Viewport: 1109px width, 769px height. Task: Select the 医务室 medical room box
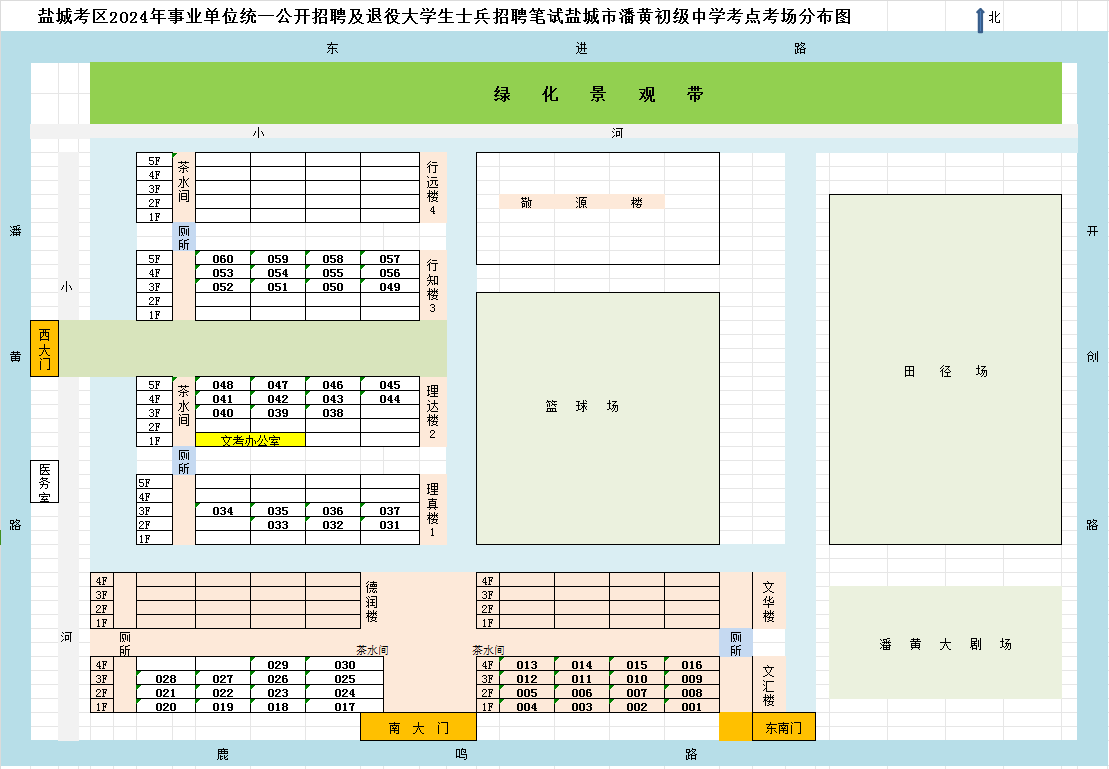click(x=44, y=482)
